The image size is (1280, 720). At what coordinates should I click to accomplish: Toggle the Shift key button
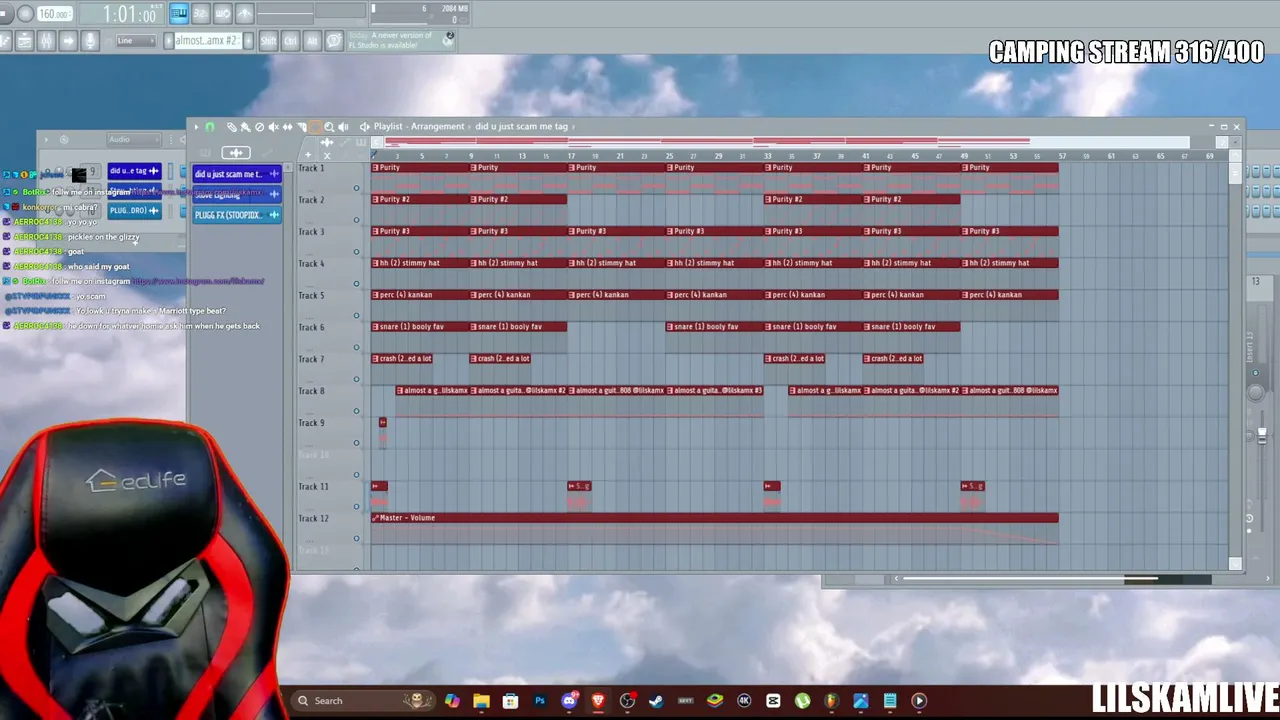[x=268, y=41]
